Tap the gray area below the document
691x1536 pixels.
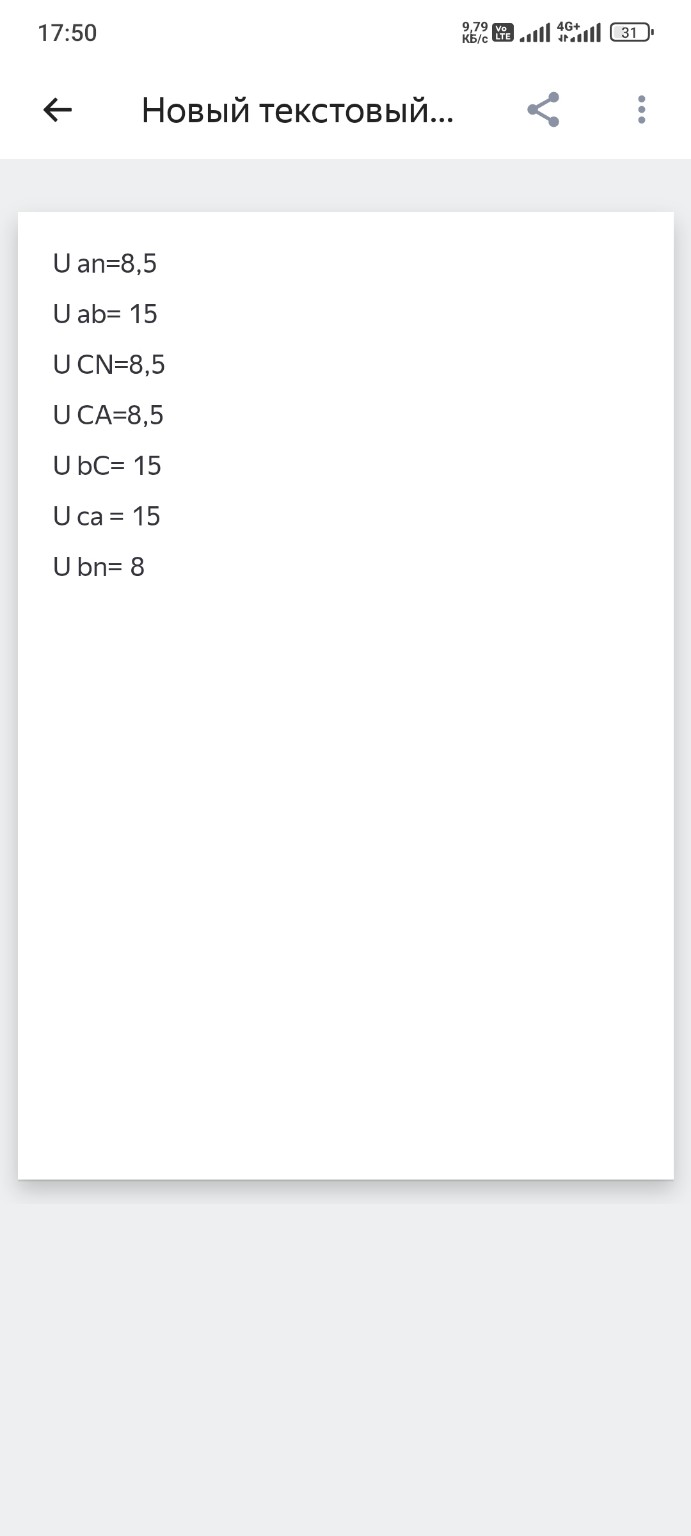click(345, 1360)
